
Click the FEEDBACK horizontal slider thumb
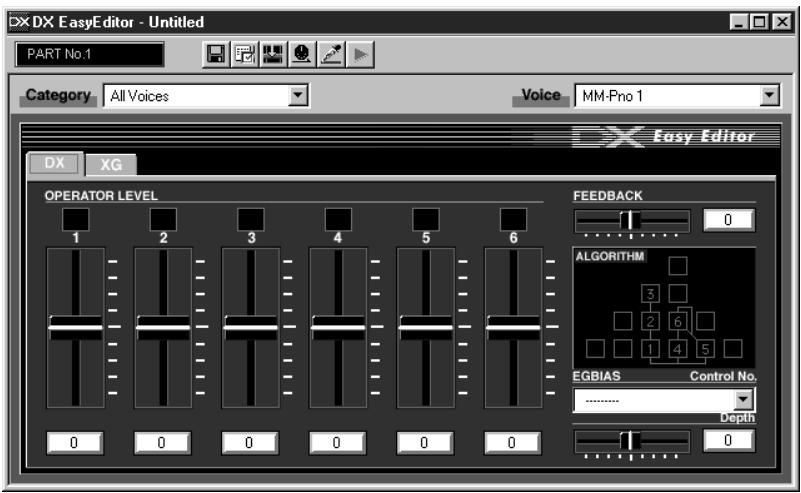[x=630, y=220]
